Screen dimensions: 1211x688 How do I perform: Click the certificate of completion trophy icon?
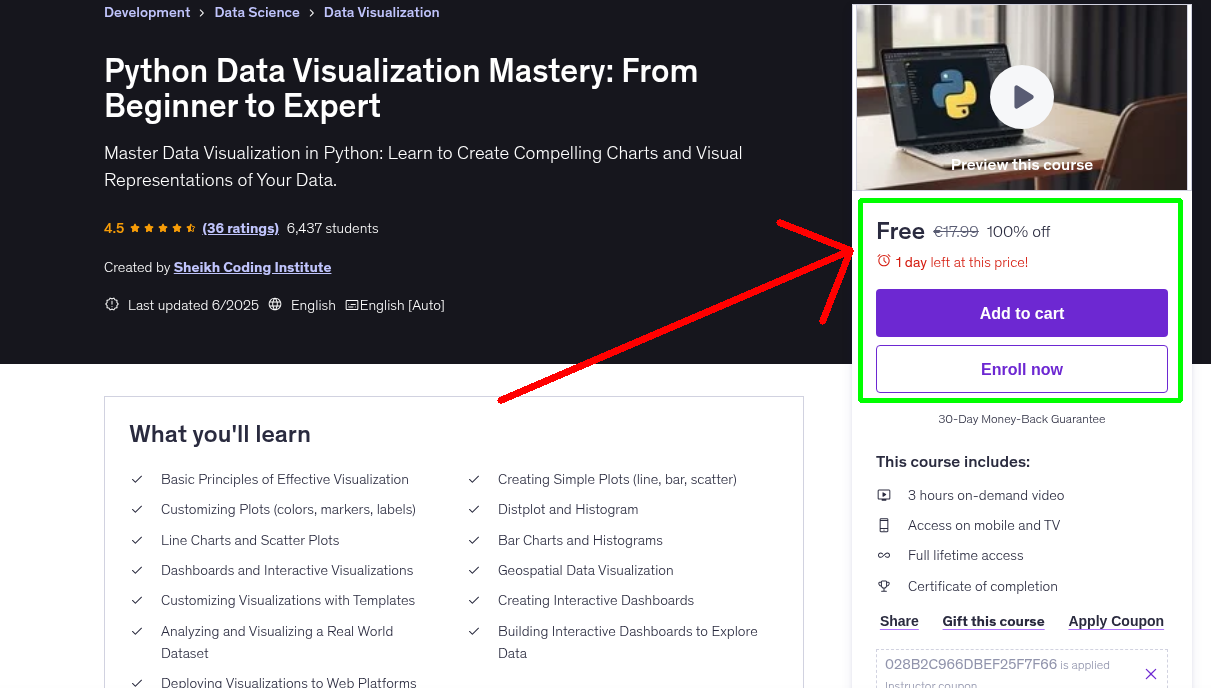884,586
